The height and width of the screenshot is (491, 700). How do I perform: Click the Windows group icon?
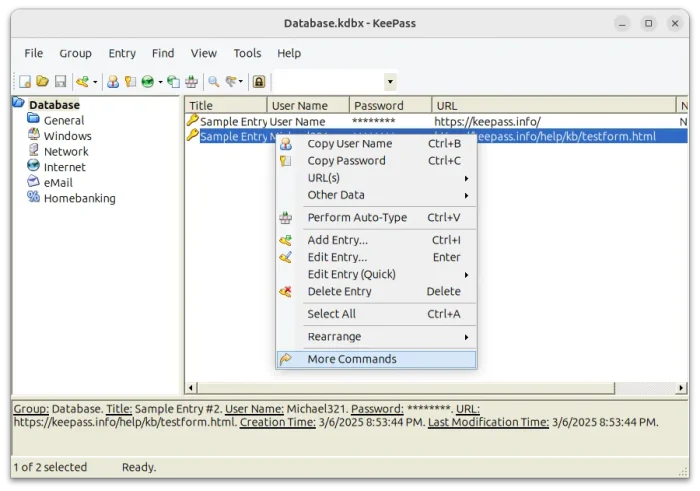pyautogui.click(x=33, y=134)
